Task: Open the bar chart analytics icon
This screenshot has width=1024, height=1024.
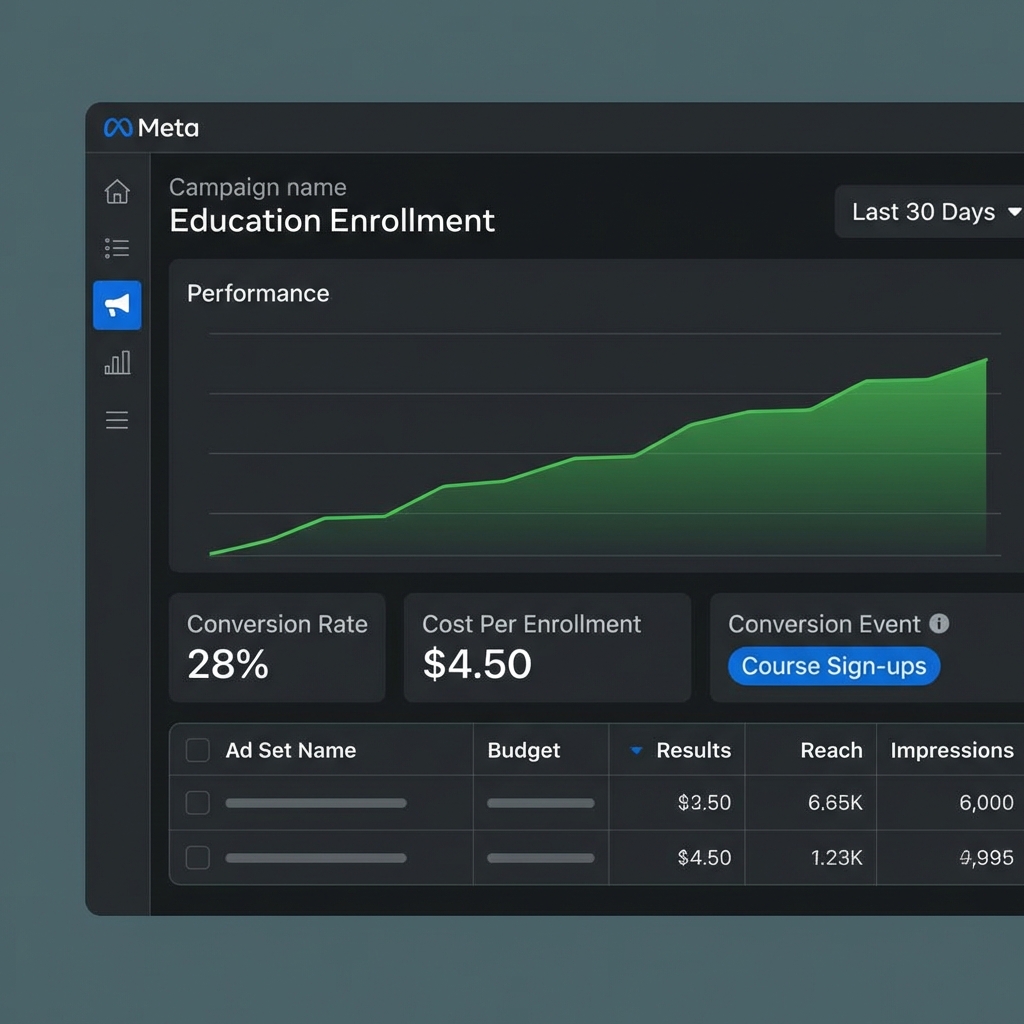Action: point(117,363)
